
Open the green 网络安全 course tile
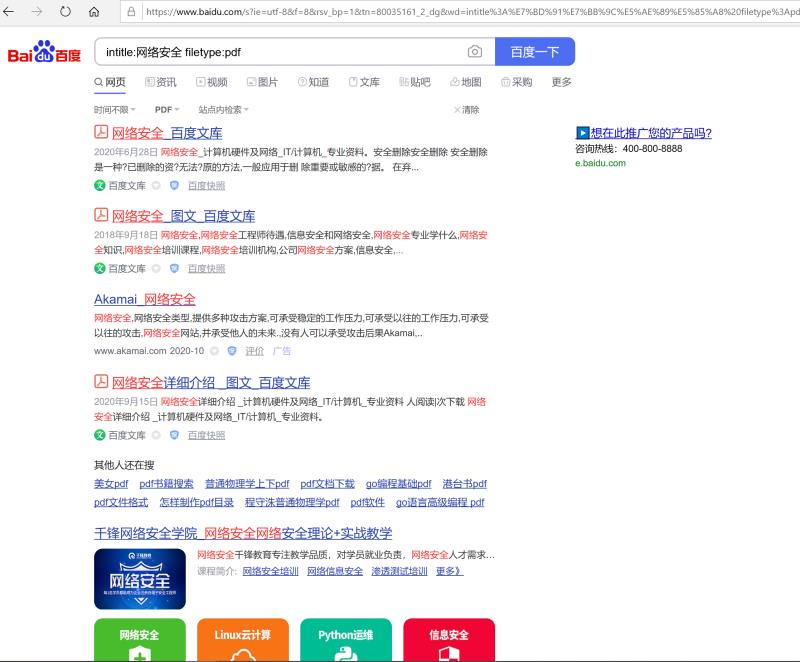[140, 640]
